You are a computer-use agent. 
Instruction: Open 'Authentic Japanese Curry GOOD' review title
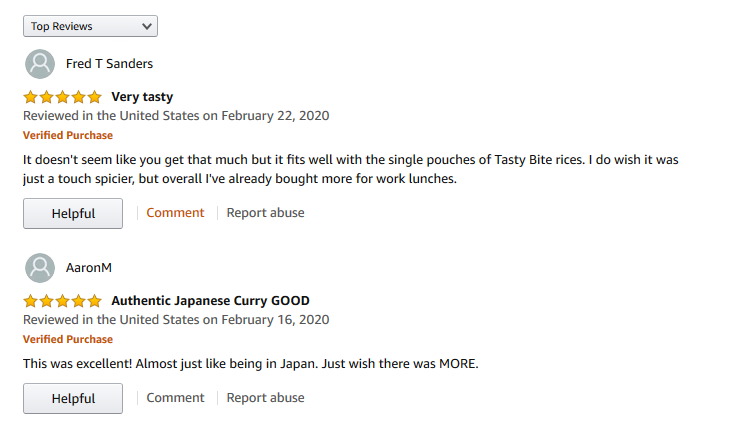tap(210, 301)
